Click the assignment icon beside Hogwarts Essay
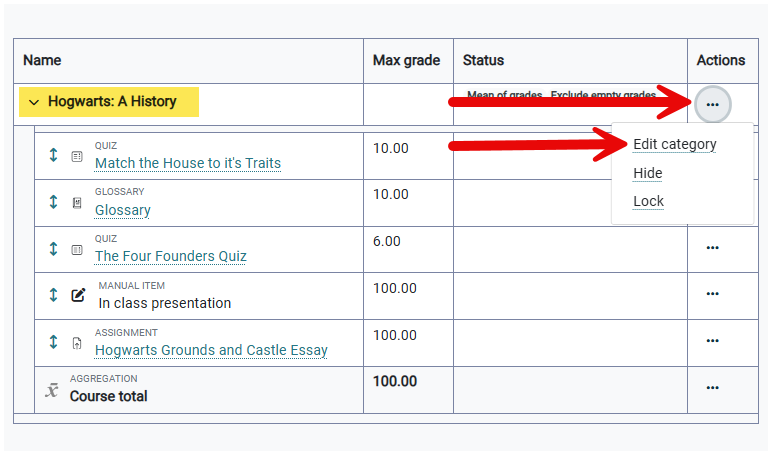The height and width of the screenshot is (451, 771). (x=77, y=343)
